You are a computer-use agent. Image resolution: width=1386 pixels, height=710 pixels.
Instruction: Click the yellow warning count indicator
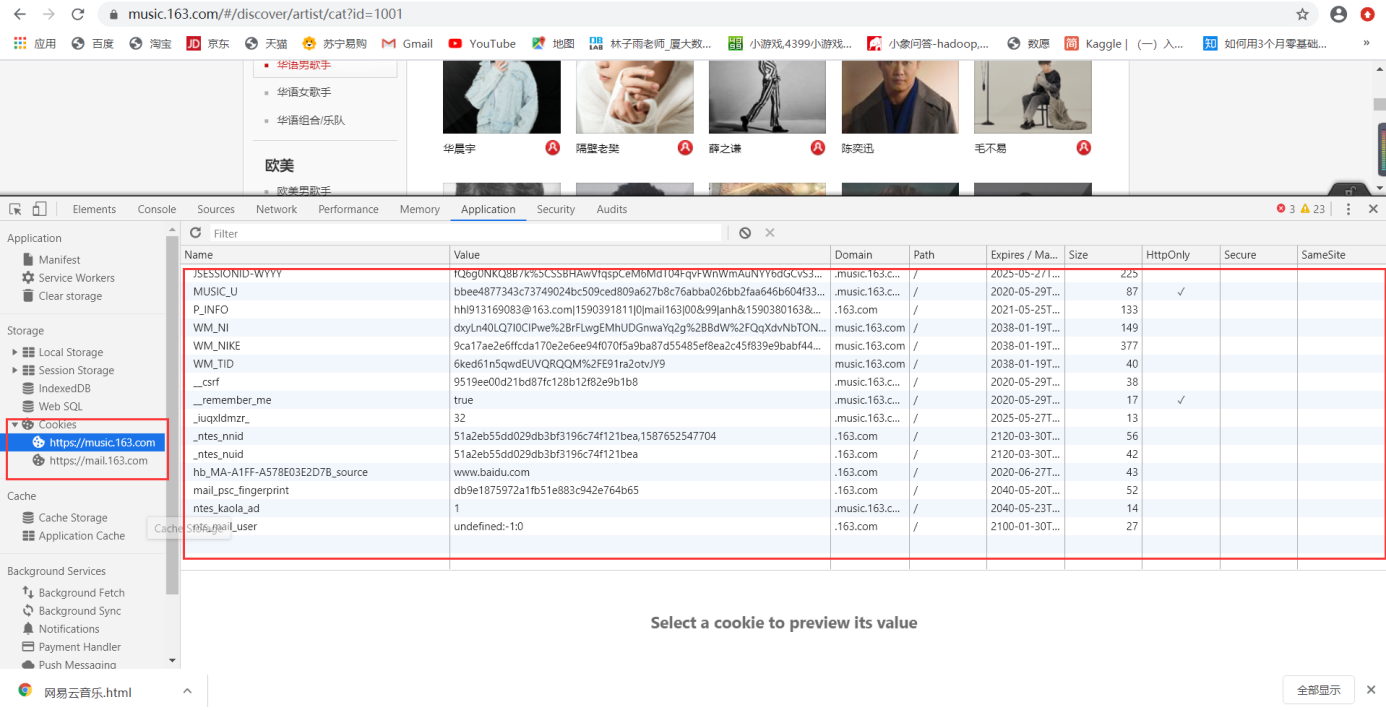1313,209
